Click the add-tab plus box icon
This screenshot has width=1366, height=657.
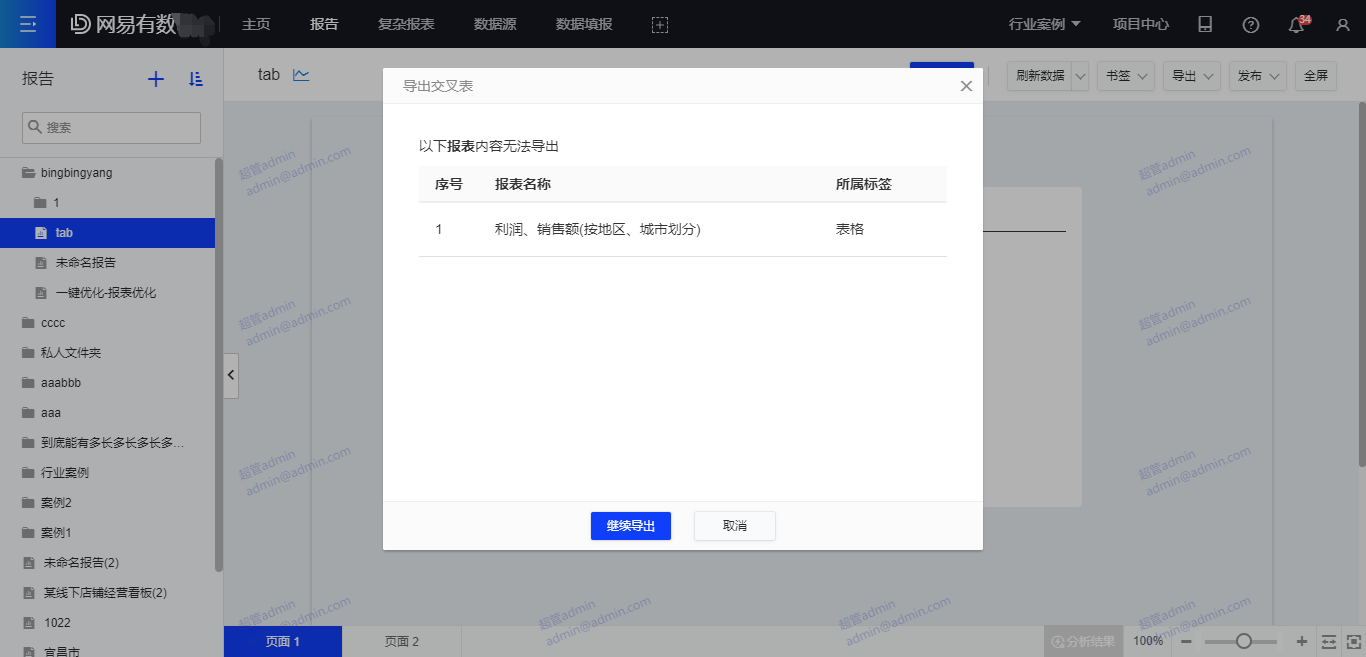[659, 25]
